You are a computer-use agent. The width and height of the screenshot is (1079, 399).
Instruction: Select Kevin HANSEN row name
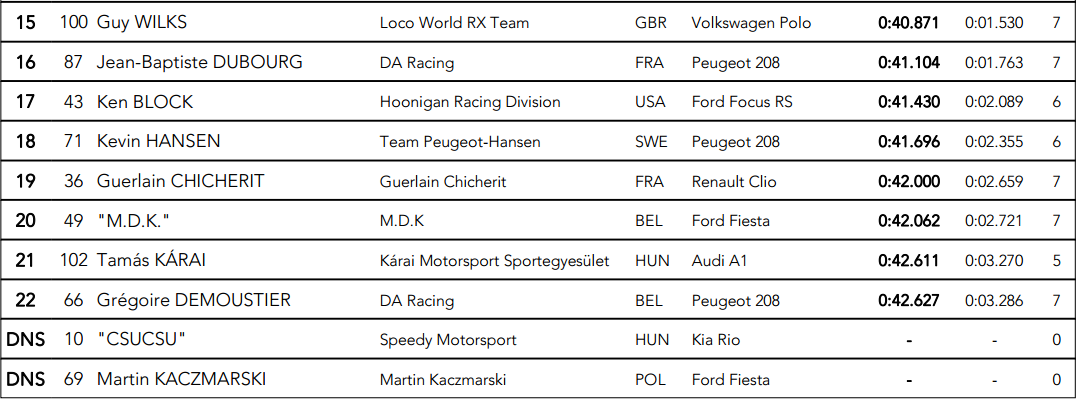[158, 141]
